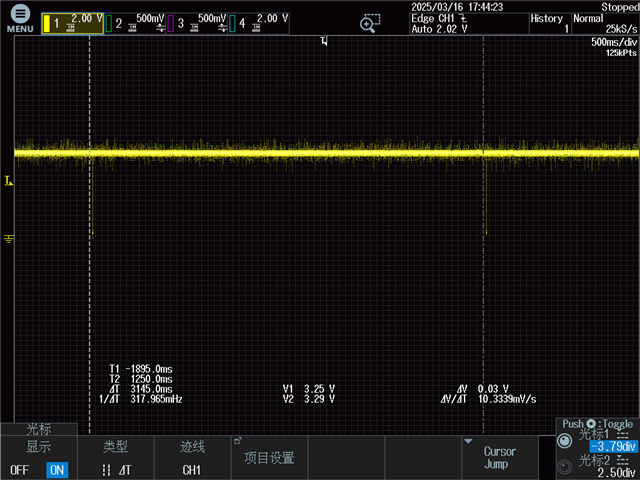Select 光标2 cursor knob
Image resolution: width=640 pixels, height=480 pixels.
point(564,467)
